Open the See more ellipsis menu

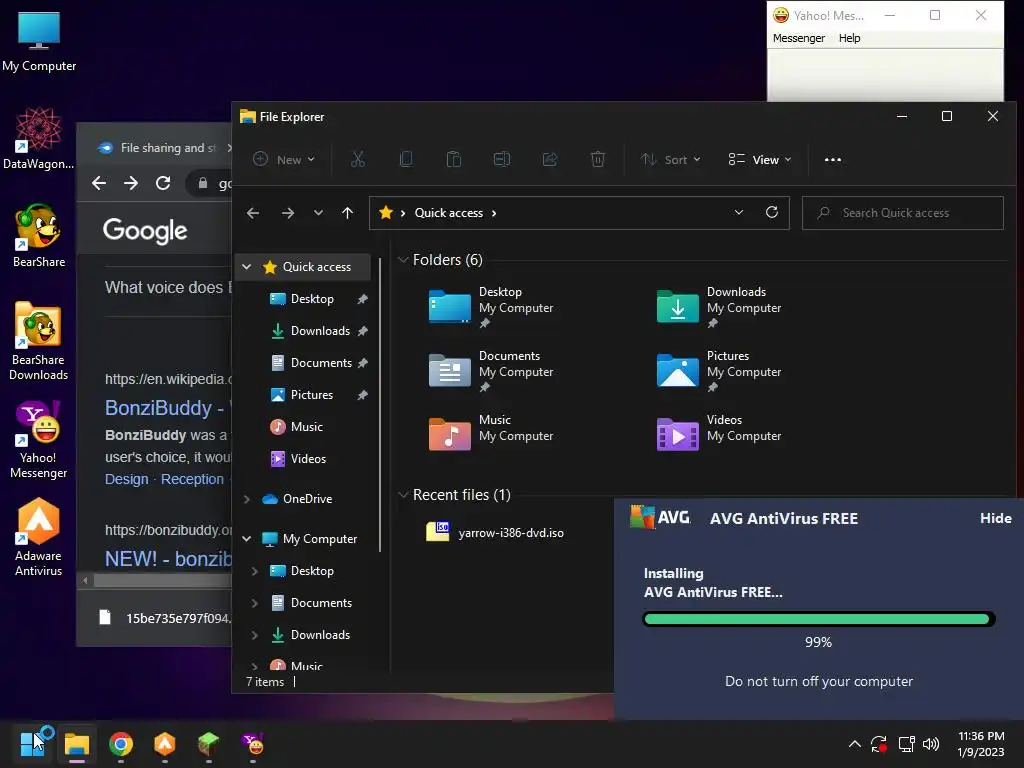coord(833,159)
